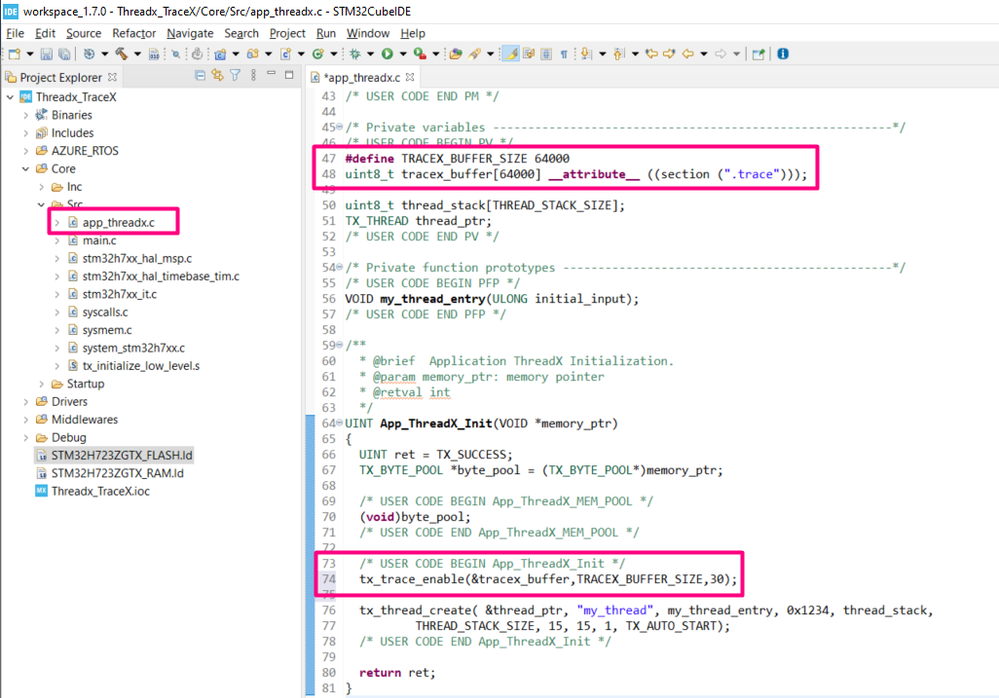This screenshot has height=698, width=999.
Task: Fold the Private variables comment at line 45
Action: [x=340, y=127]
